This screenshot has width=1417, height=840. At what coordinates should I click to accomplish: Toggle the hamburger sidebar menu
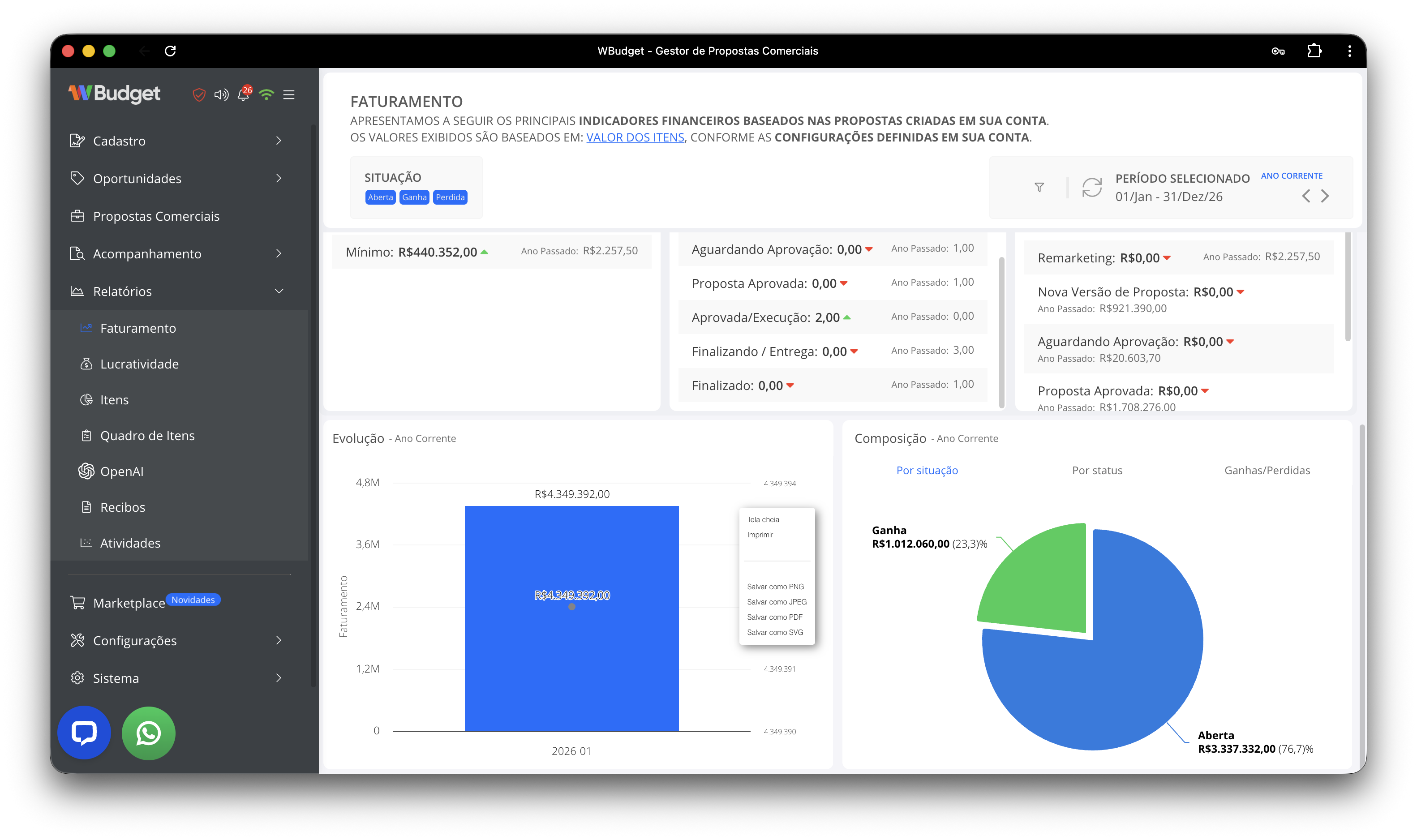point(289,94)
